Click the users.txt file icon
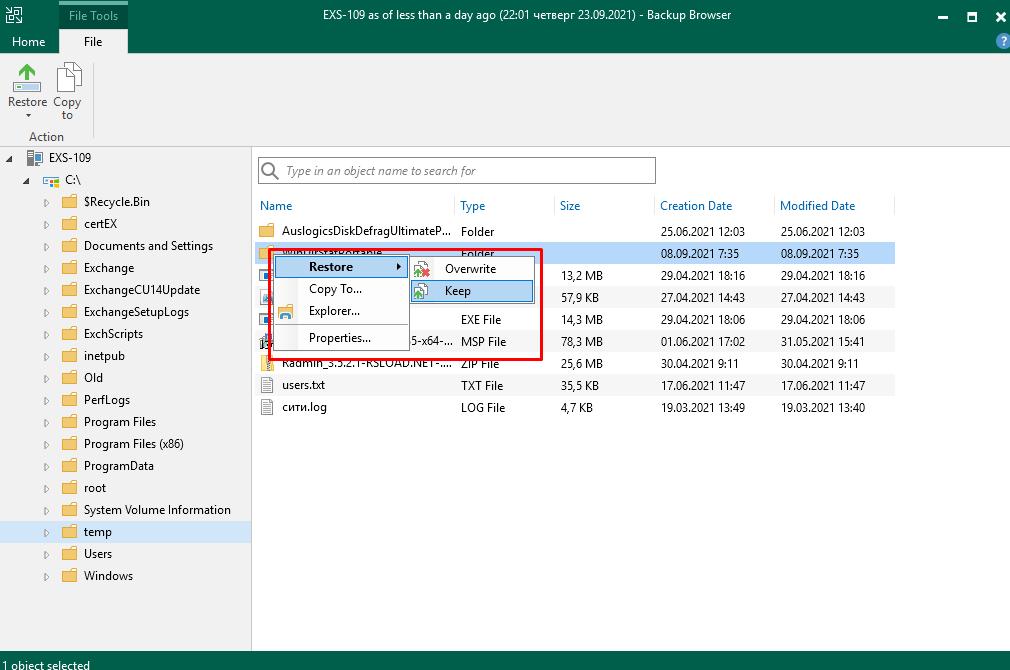 click(x=267, y=385)
